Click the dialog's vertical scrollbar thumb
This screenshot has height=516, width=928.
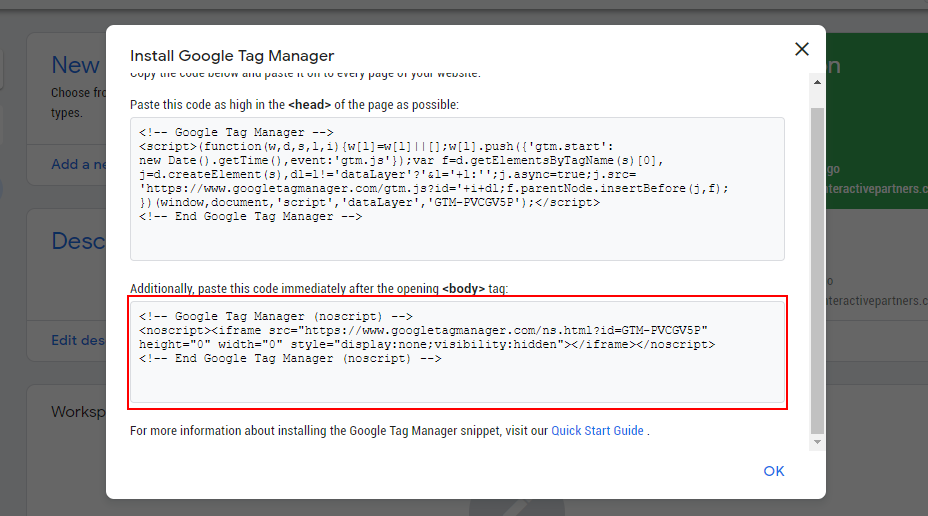click(x=817, y=270)
